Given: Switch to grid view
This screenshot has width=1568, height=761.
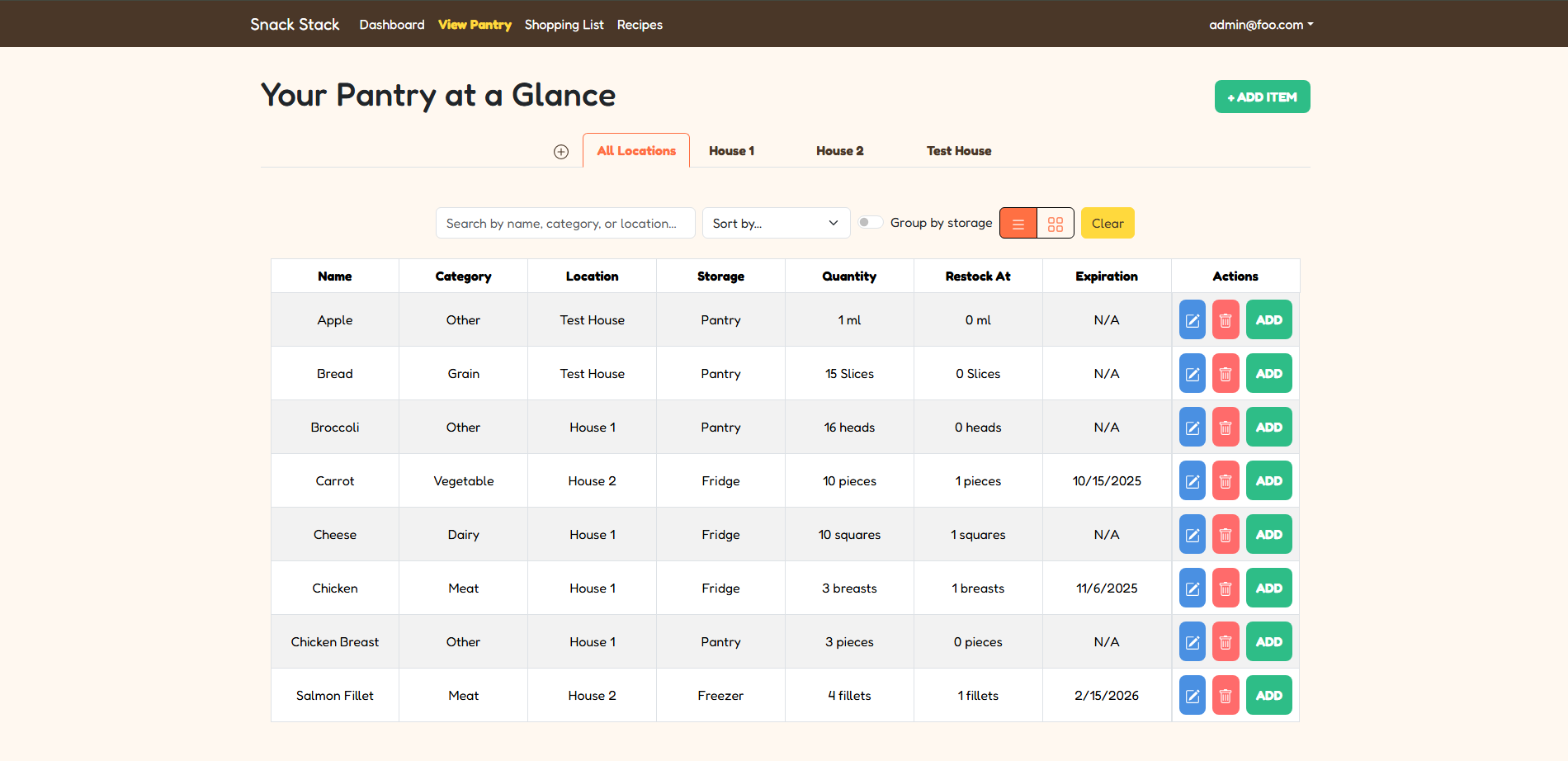Looking at the screenshot, I should [x=1056, y=223].
